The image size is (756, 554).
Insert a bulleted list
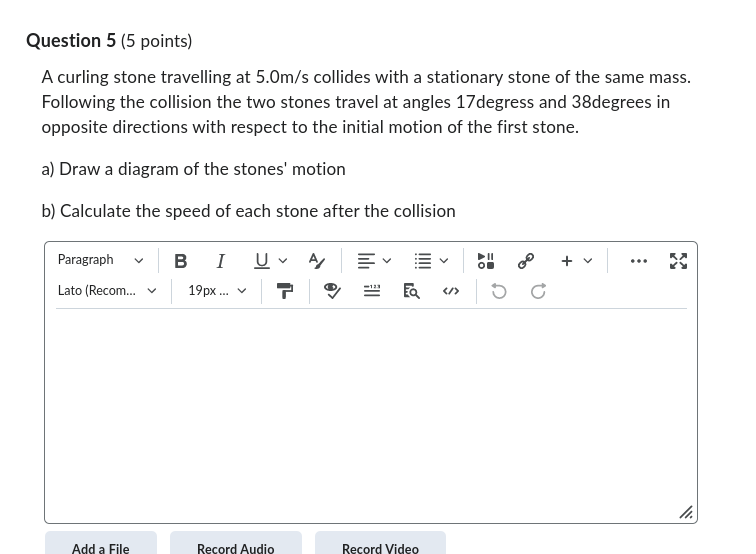click(x=423, y=261)
